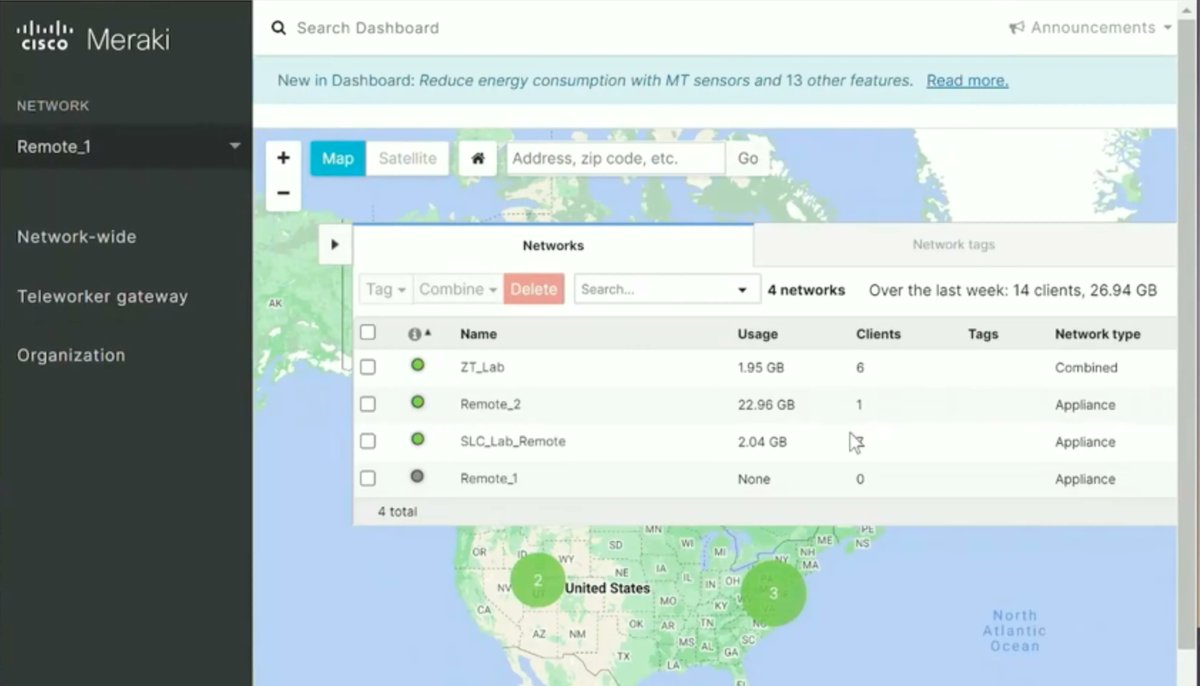The height and width of the screenshot is (686, 1200).
Task: Click the Cisco Meraki logo
Action: (x=93, y=38)
